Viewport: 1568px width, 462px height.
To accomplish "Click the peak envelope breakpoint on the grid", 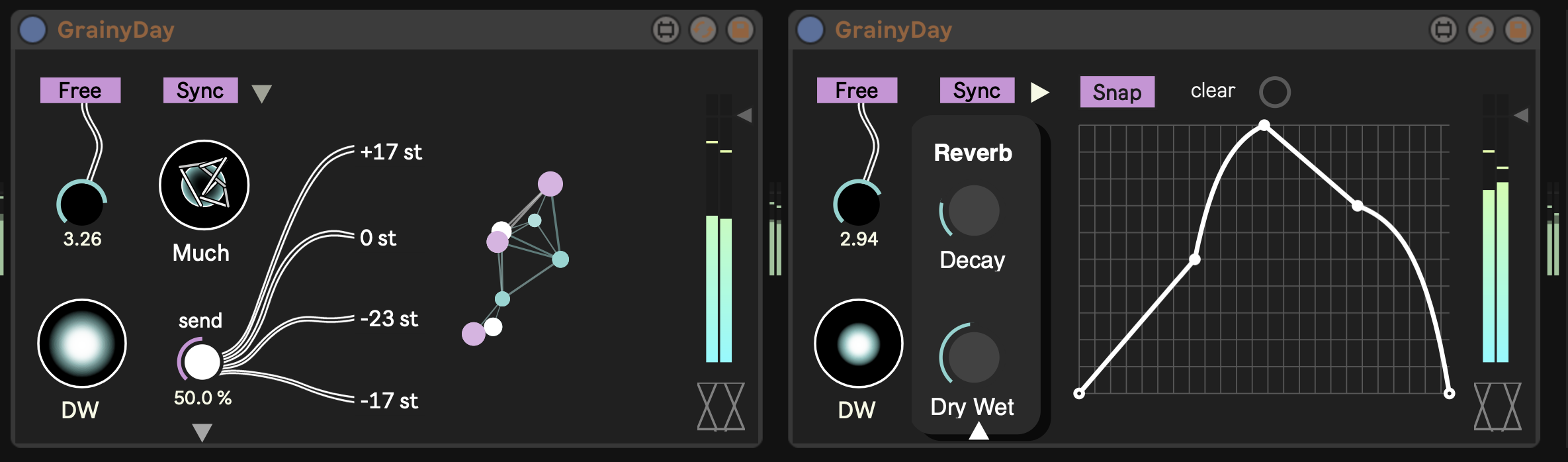I will (x=1264, y=124).
